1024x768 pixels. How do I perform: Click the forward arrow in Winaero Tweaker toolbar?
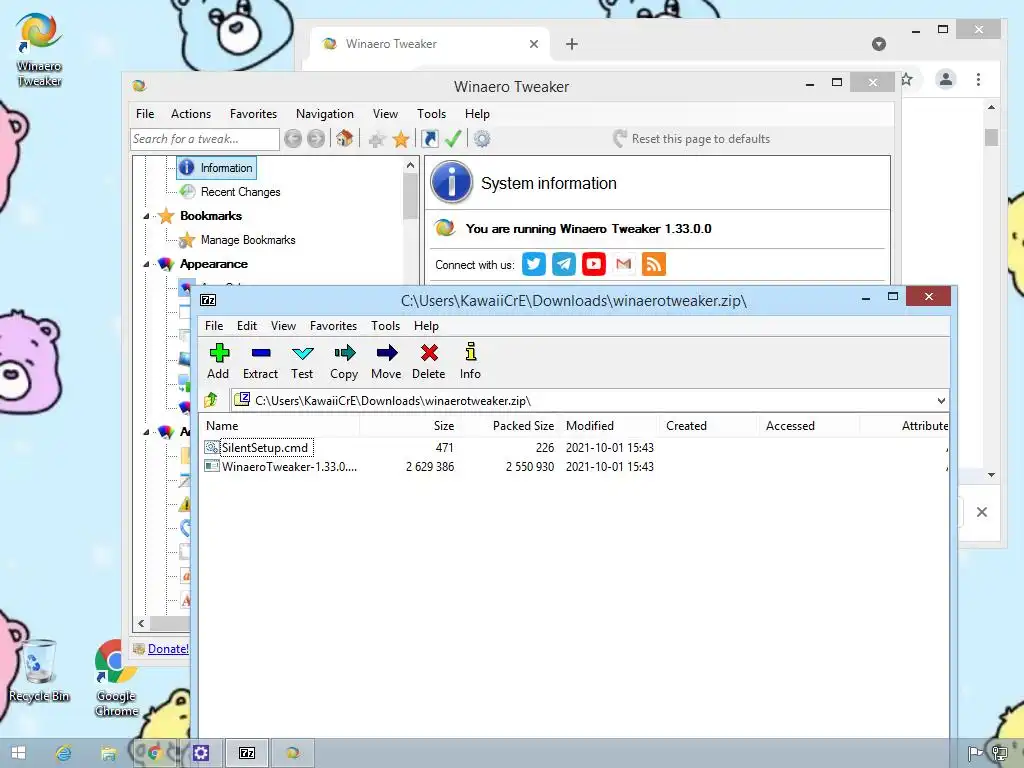(316, 138)
